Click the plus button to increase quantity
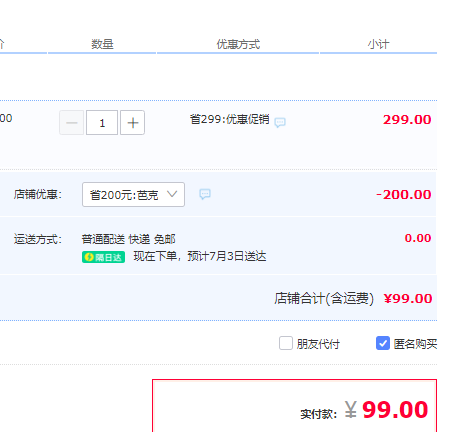The height and width of the screenshot is (432, 451). pyautogui.click(x=132, y=123)
